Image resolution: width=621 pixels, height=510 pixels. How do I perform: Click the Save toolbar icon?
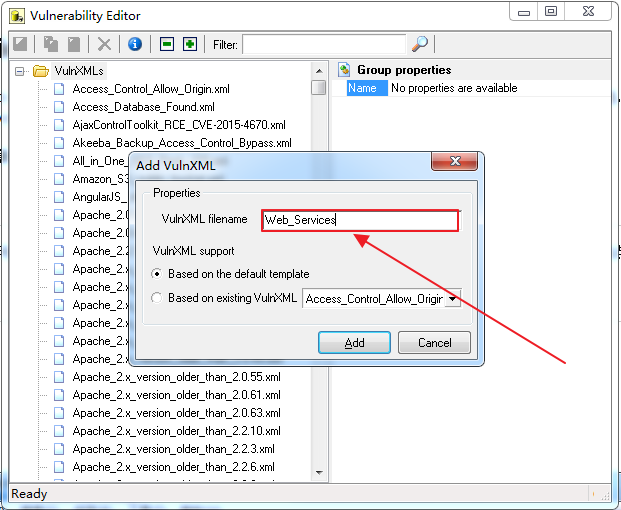click(x=19, y=44)
